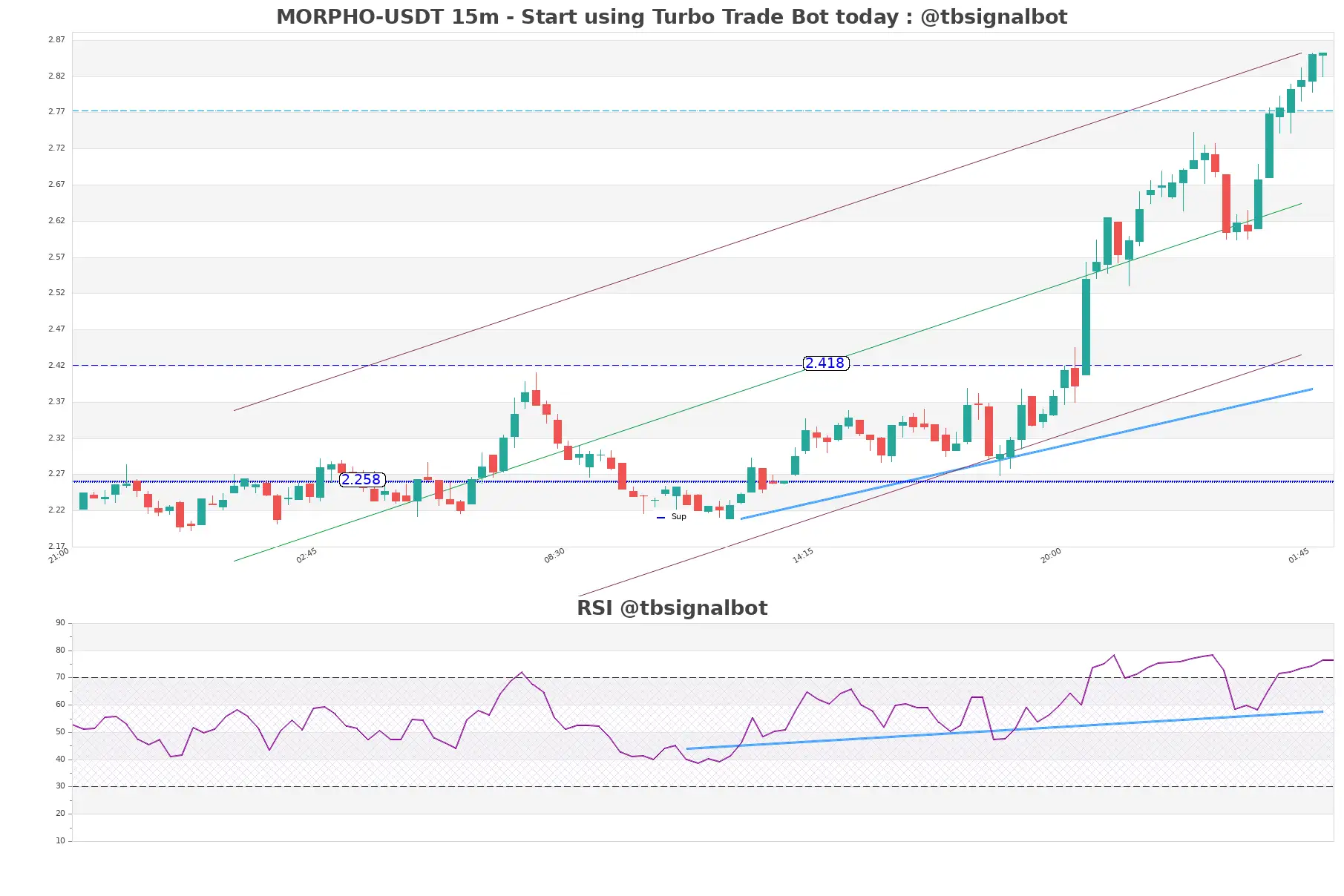Click the 2.418 price level label
1344x896 pixels.
(x=826, y=363)
